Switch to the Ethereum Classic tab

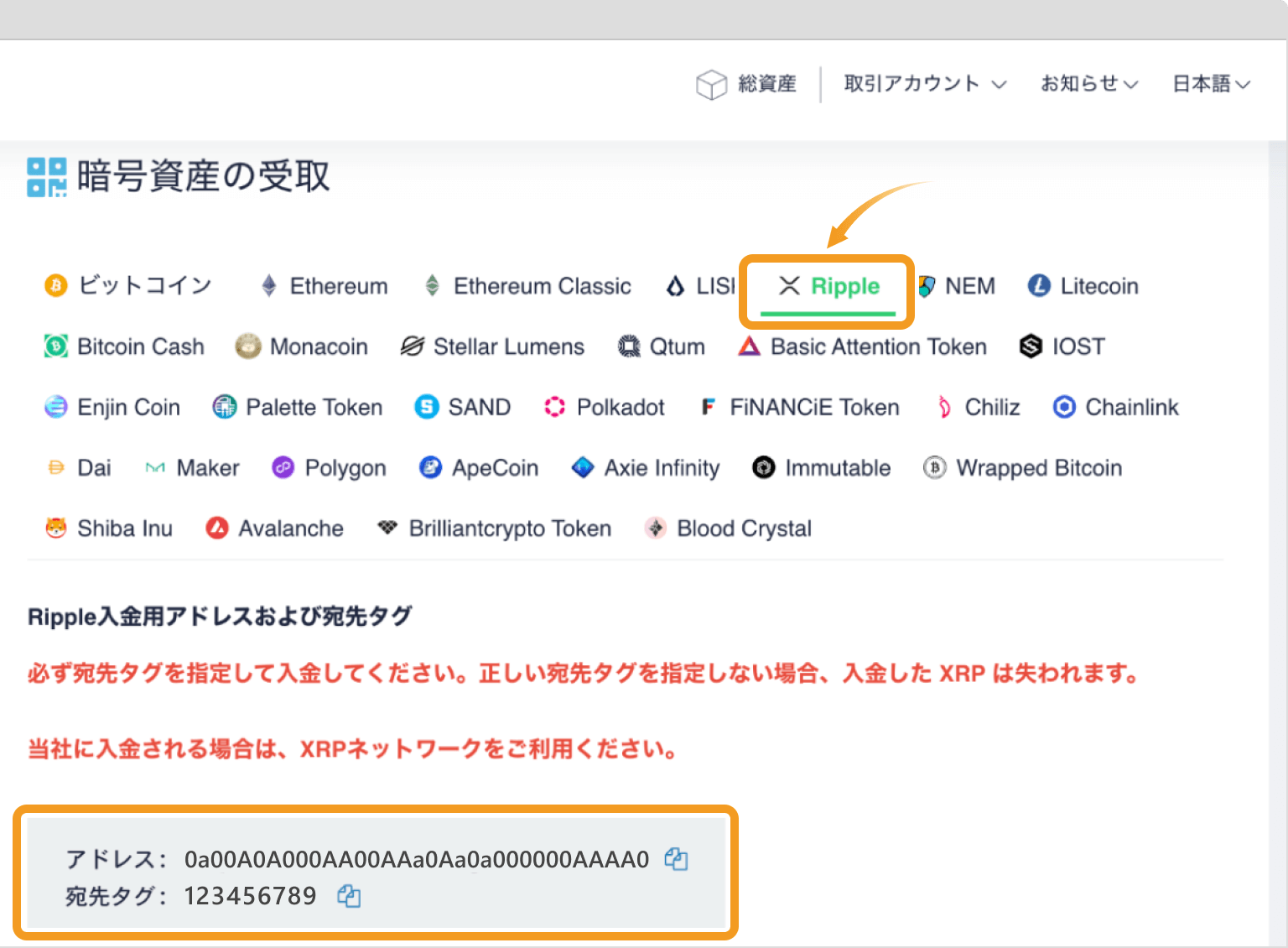click(527, 286)
